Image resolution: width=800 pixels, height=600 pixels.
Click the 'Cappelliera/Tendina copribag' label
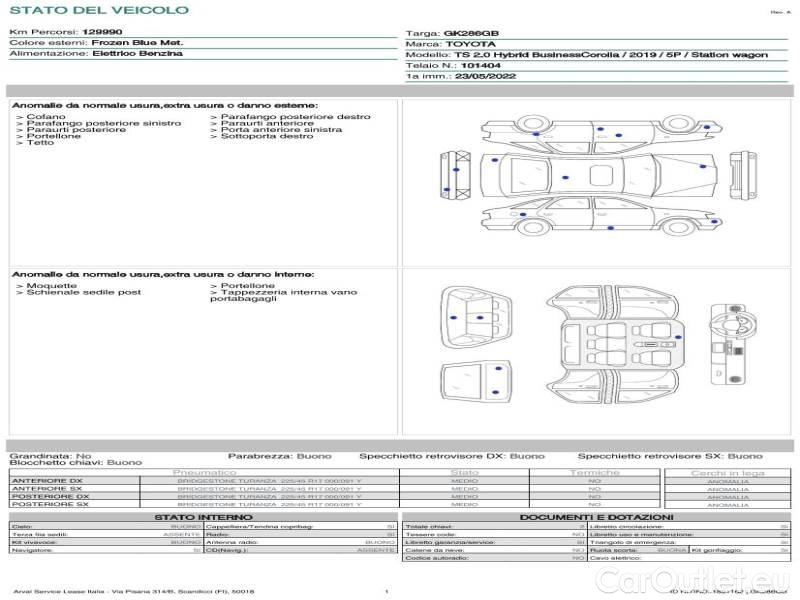point(260,527)
